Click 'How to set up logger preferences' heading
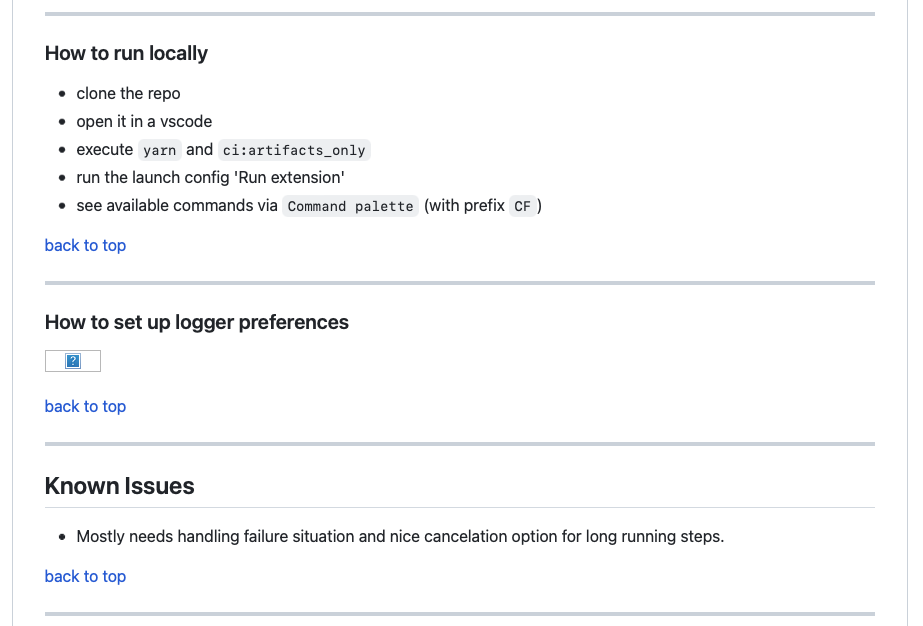 [197, 323]
